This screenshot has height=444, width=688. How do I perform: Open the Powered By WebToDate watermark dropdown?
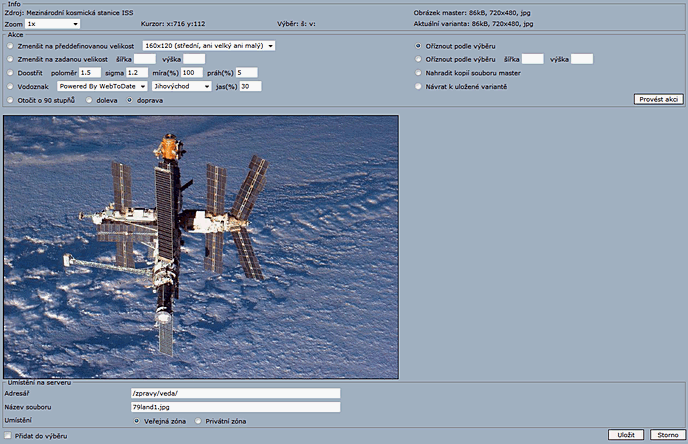tap(102, 86)
